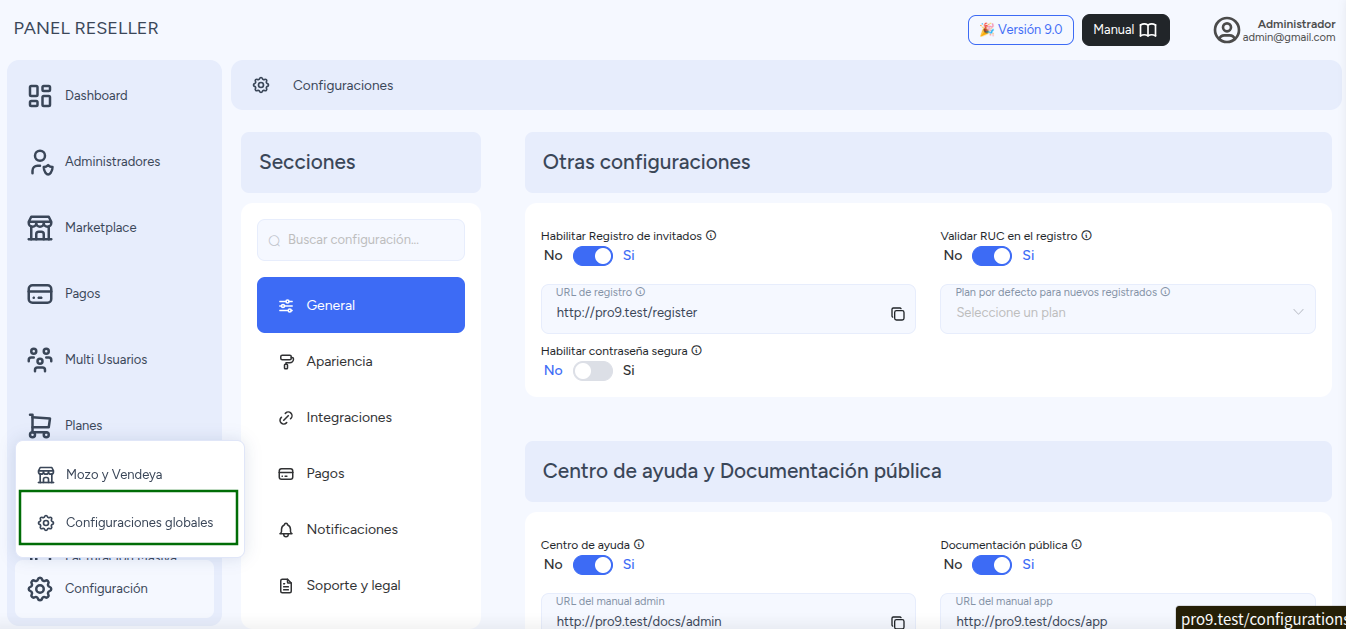Image resolution: width=1346 pixels, height=629 pixels.
Task: Copy the URL de registro value
Action: 898,313
